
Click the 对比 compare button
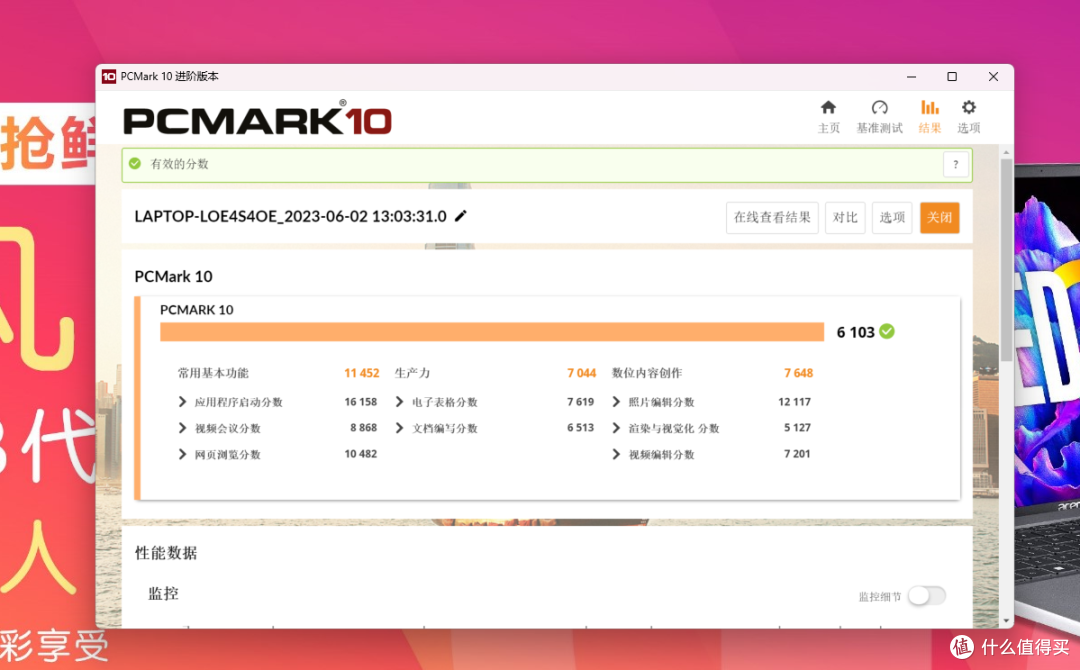tap(845, 218)
